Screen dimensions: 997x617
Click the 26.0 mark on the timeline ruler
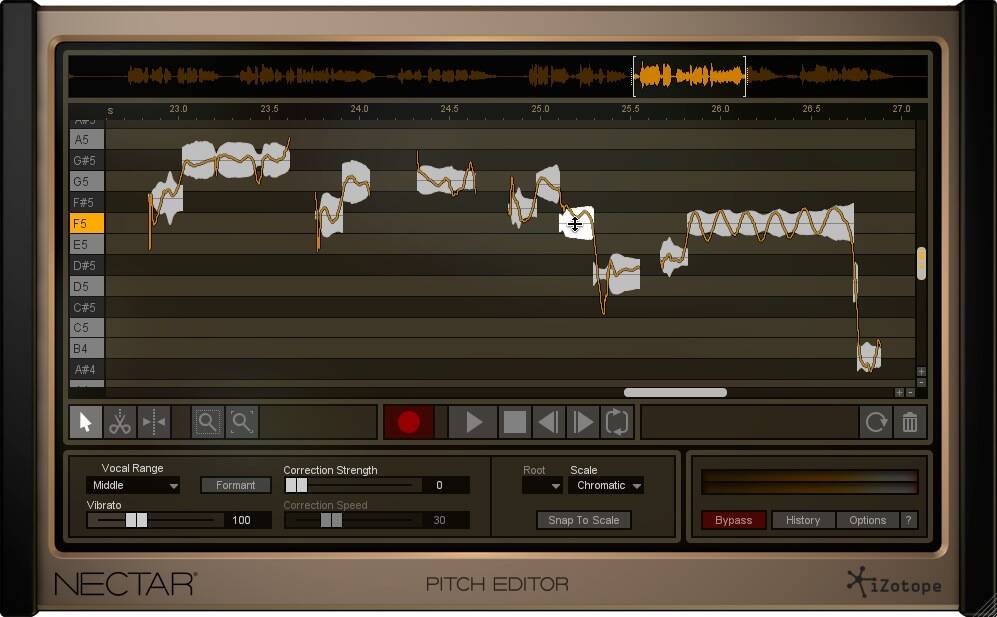(720, 109)
